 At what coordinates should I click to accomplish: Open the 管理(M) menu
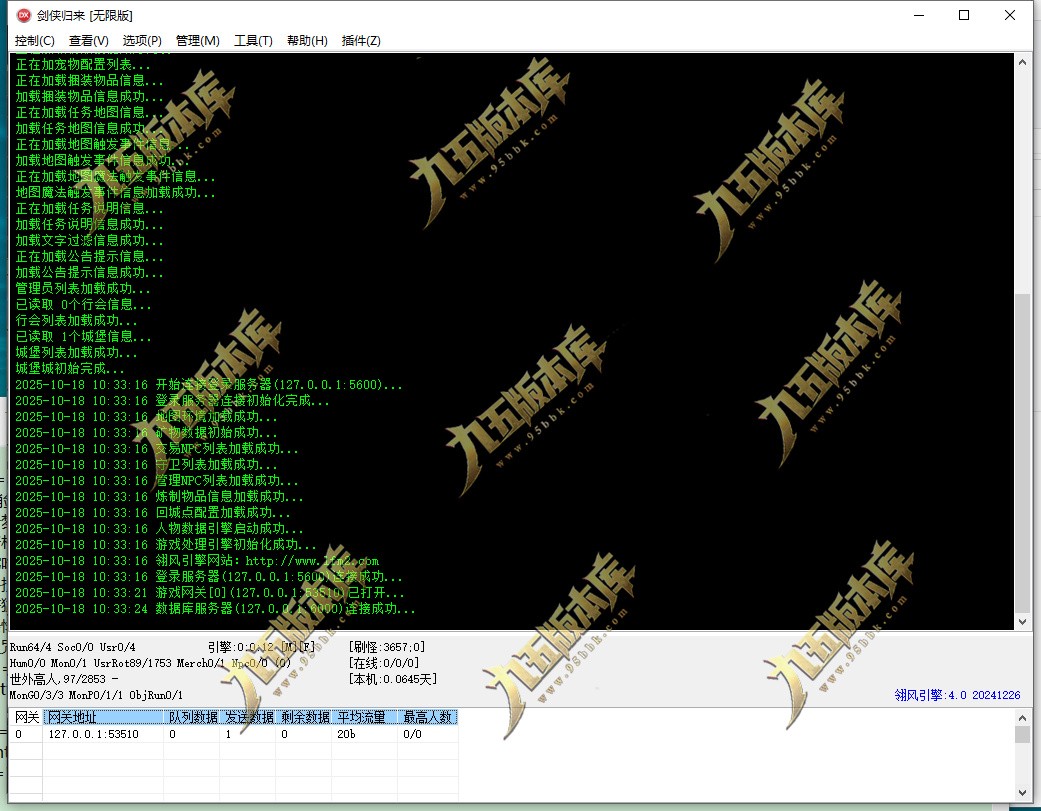(197, 40)
